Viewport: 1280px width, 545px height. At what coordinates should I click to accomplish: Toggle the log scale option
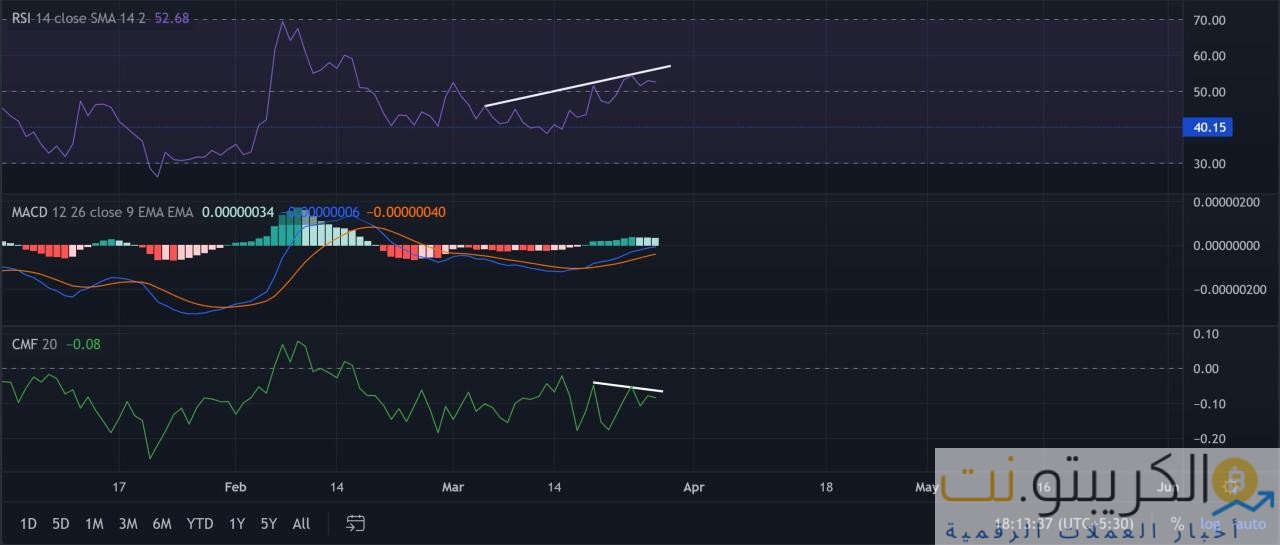[1211, 524]
